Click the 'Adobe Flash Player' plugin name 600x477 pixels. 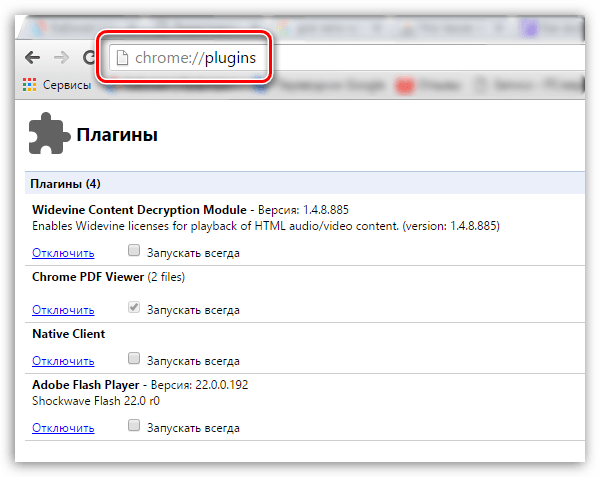point(86,384)
